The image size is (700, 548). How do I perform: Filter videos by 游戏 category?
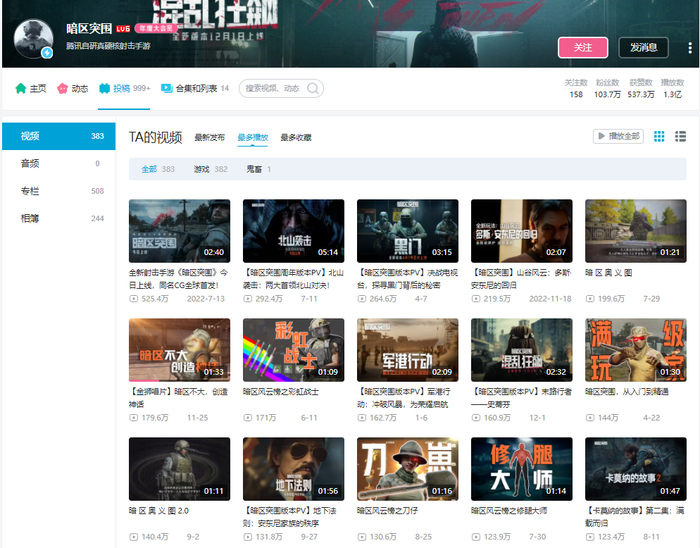pyautogui.click(x=210, y=169)
